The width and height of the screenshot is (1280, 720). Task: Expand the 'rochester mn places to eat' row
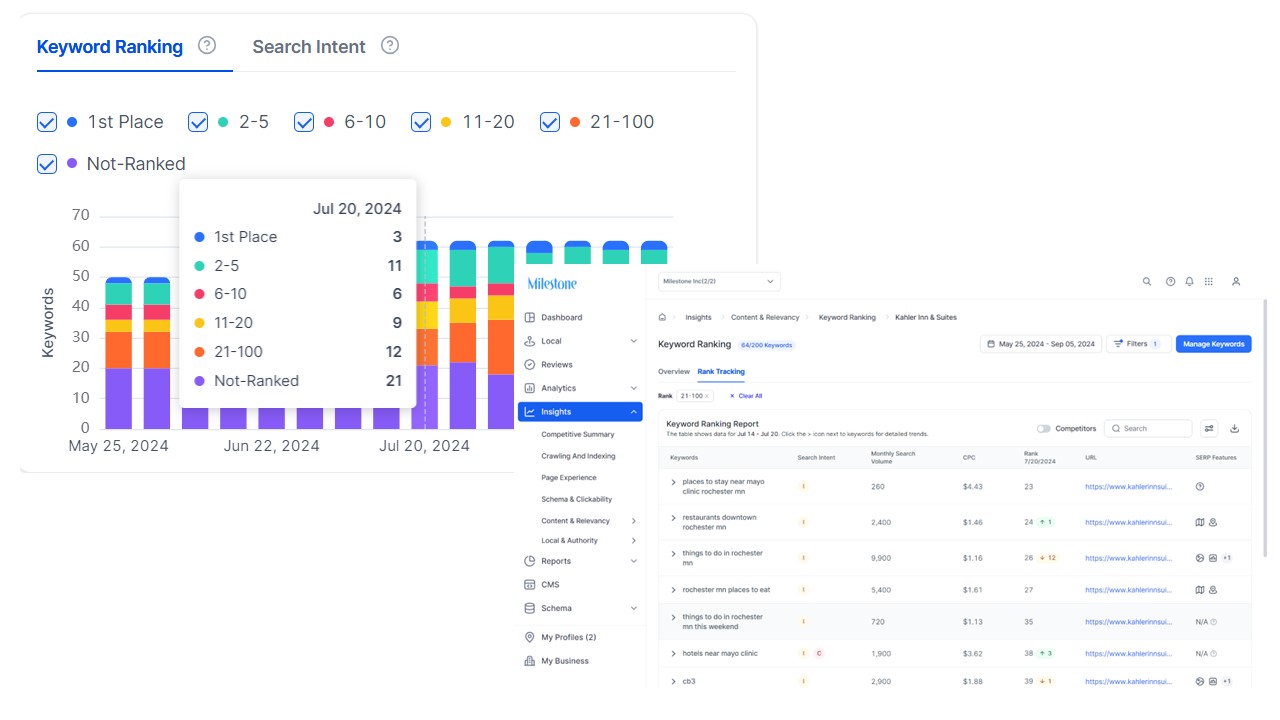point(674,590)
